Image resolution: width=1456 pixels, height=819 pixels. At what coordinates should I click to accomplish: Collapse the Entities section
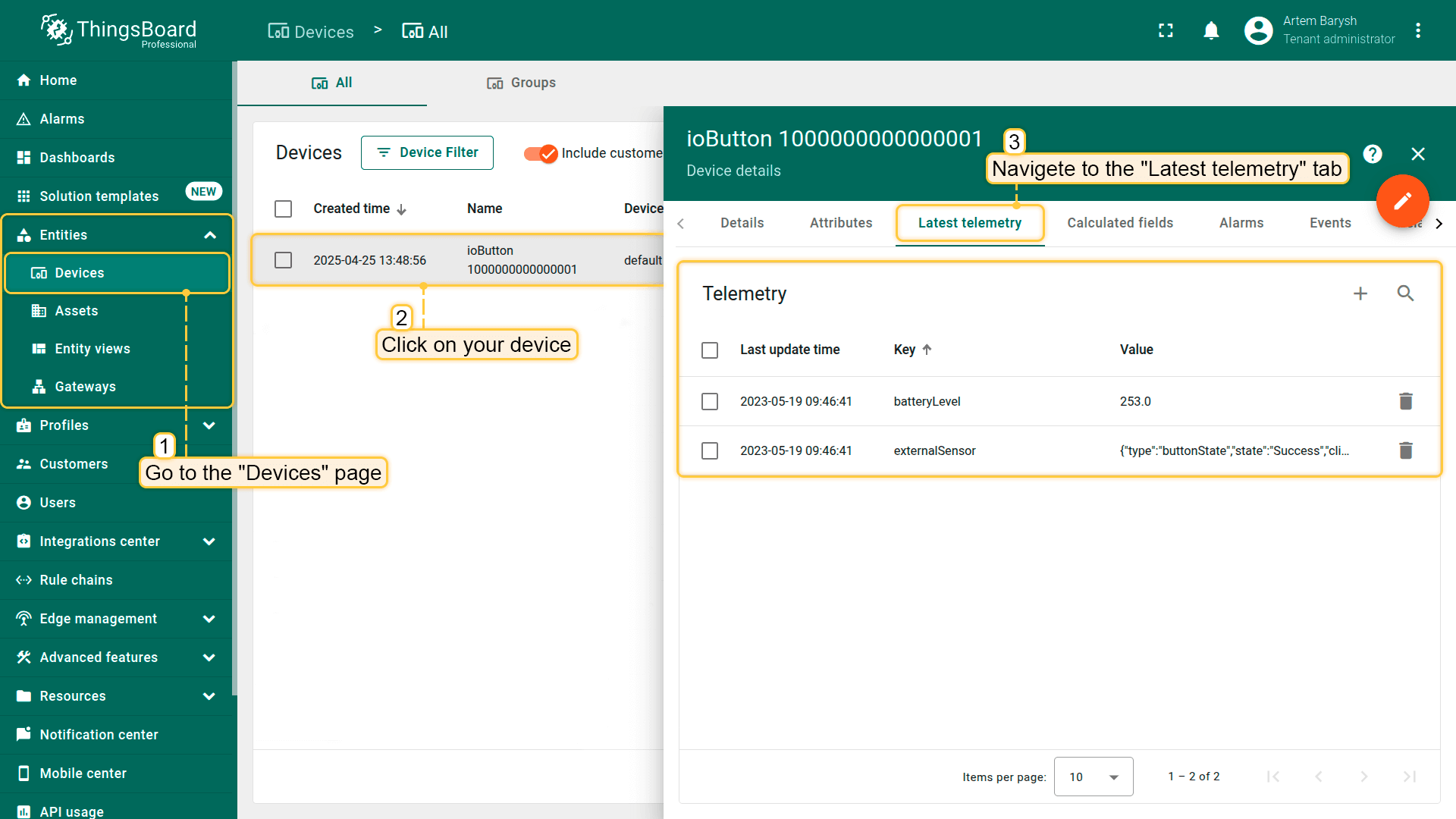(209, 234)
